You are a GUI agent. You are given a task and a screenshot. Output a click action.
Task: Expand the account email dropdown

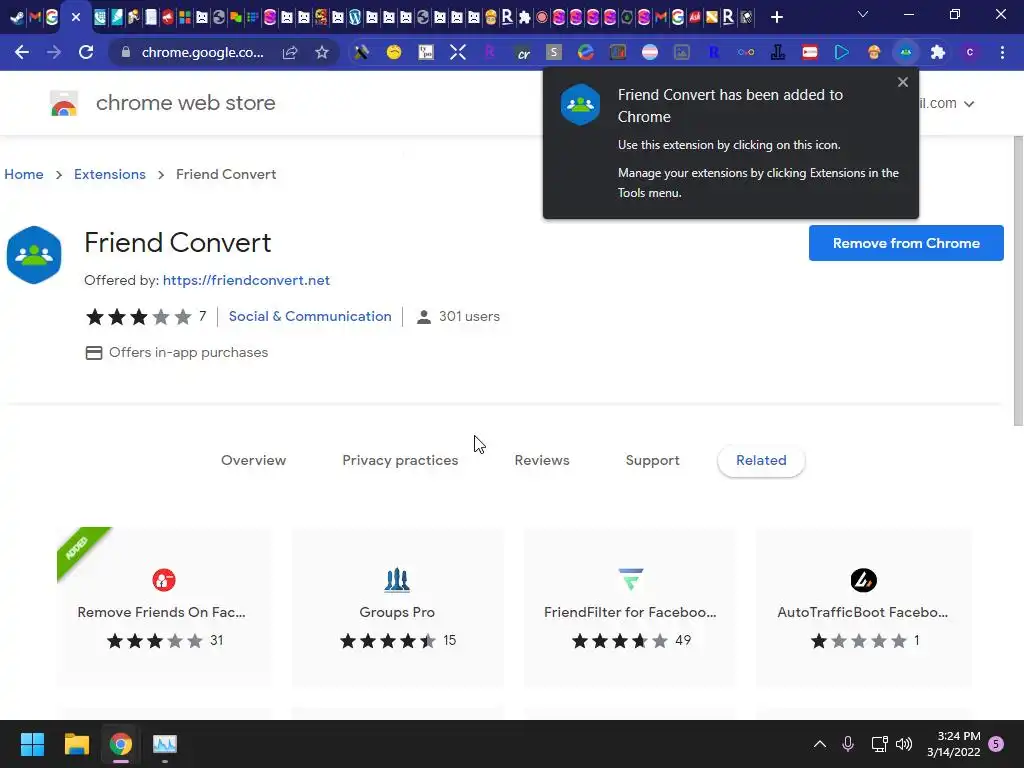coord(968,104)
